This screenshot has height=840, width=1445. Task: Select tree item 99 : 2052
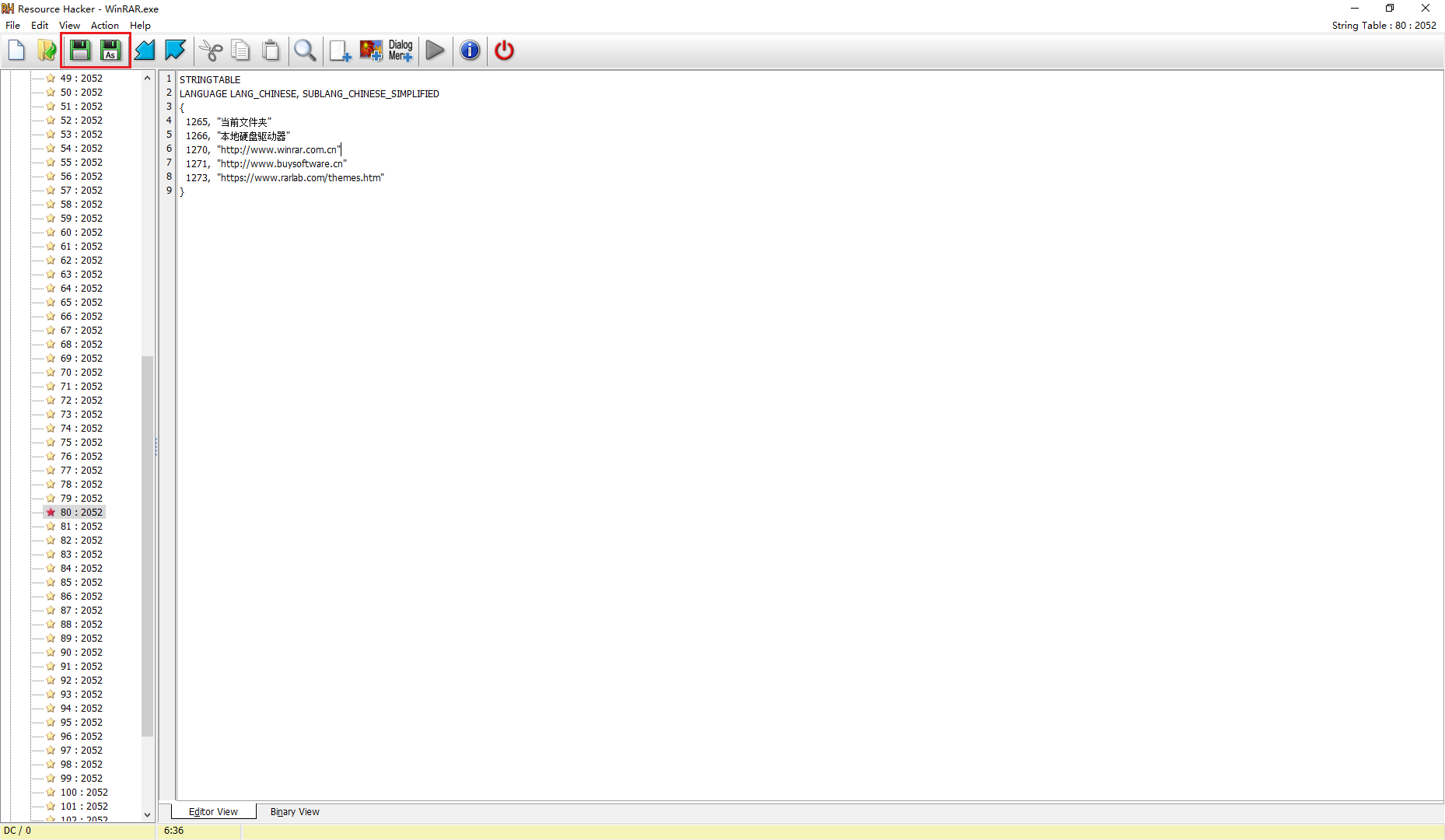coord(82,778)
